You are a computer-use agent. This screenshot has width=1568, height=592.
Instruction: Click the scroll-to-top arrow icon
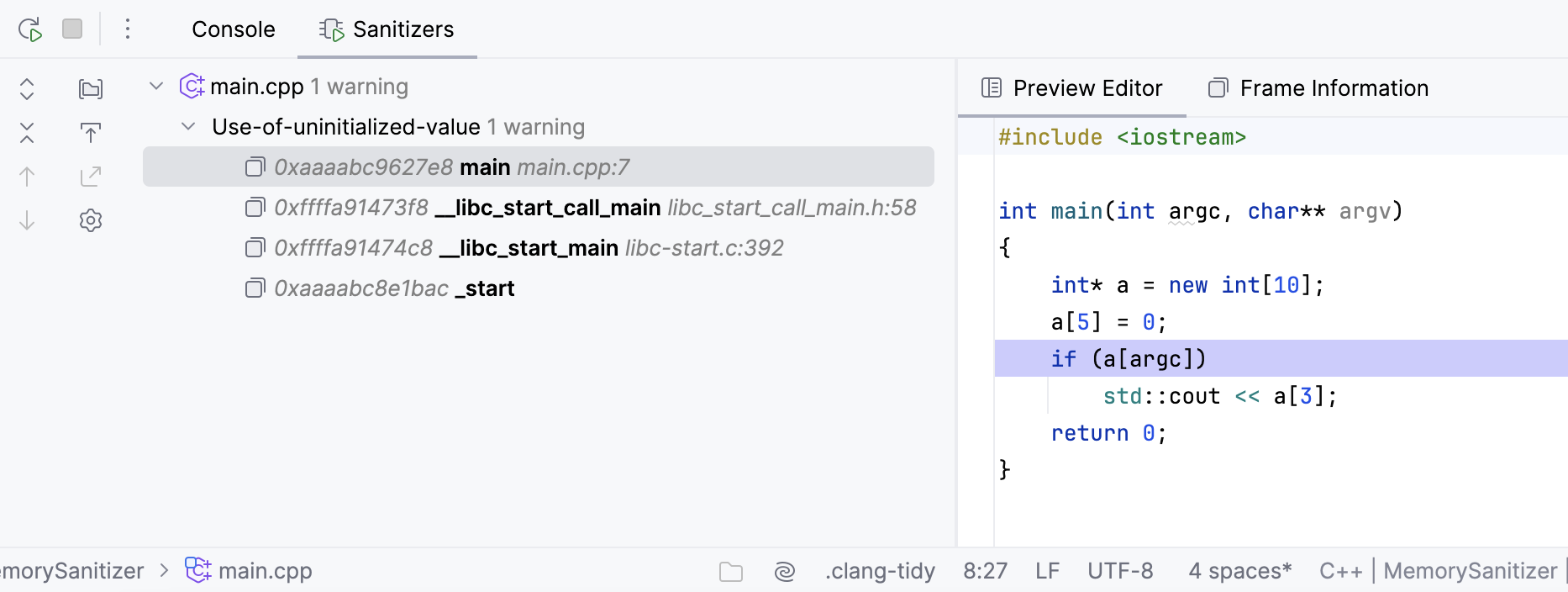point(91,132)
